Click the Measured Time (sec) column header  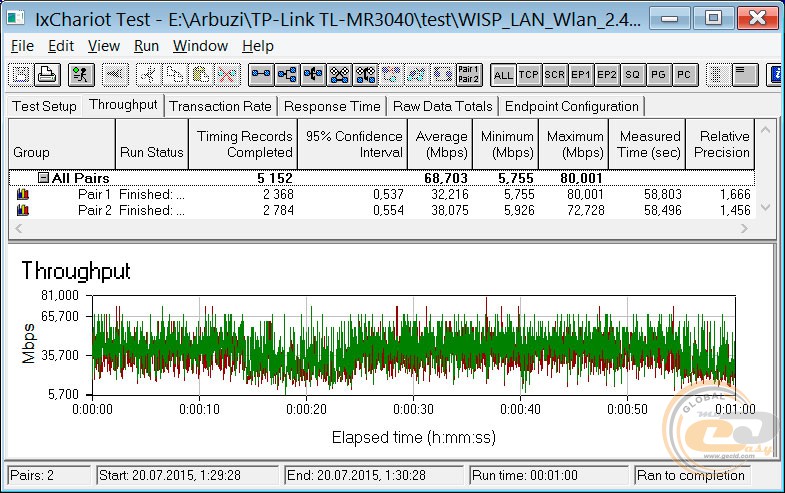coord(647,144)
